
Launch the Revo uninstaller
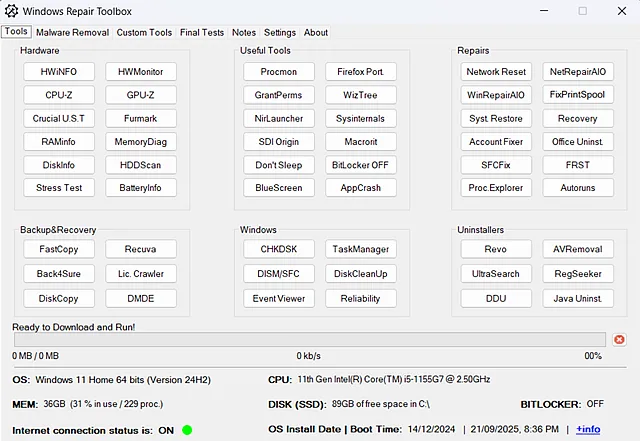tap(496, 249)
